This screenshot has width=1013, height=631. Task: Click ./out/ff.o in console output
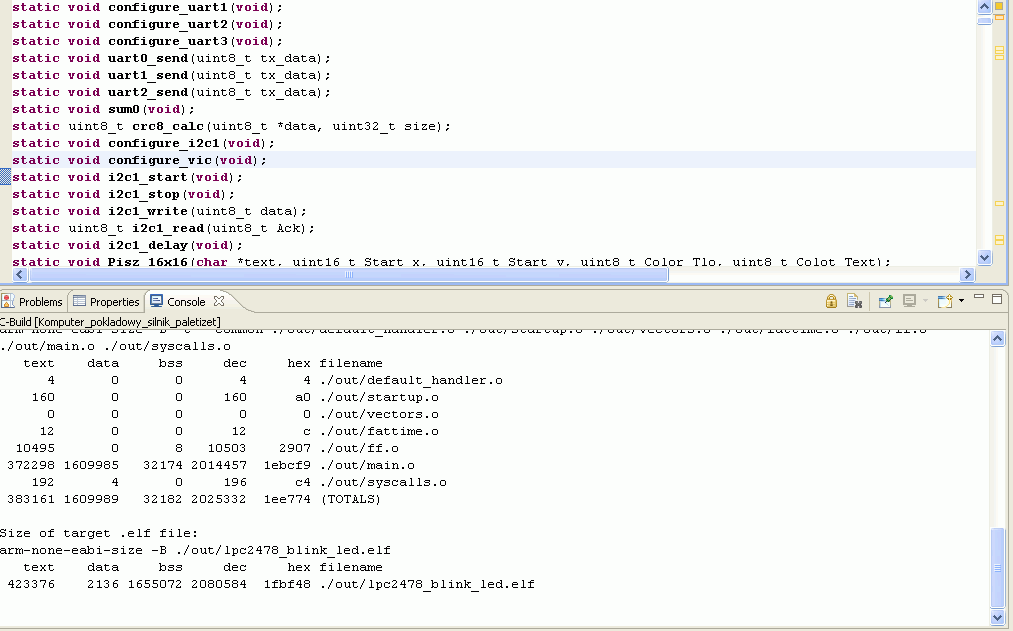point(359,448)
